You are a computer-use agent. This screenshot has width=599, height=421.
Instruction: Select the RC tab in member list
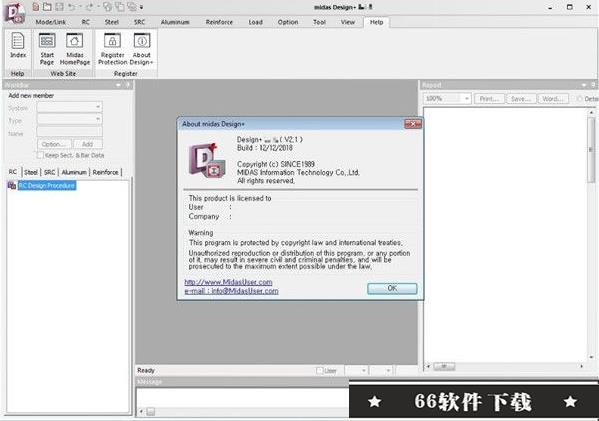[x=13, y=172]
